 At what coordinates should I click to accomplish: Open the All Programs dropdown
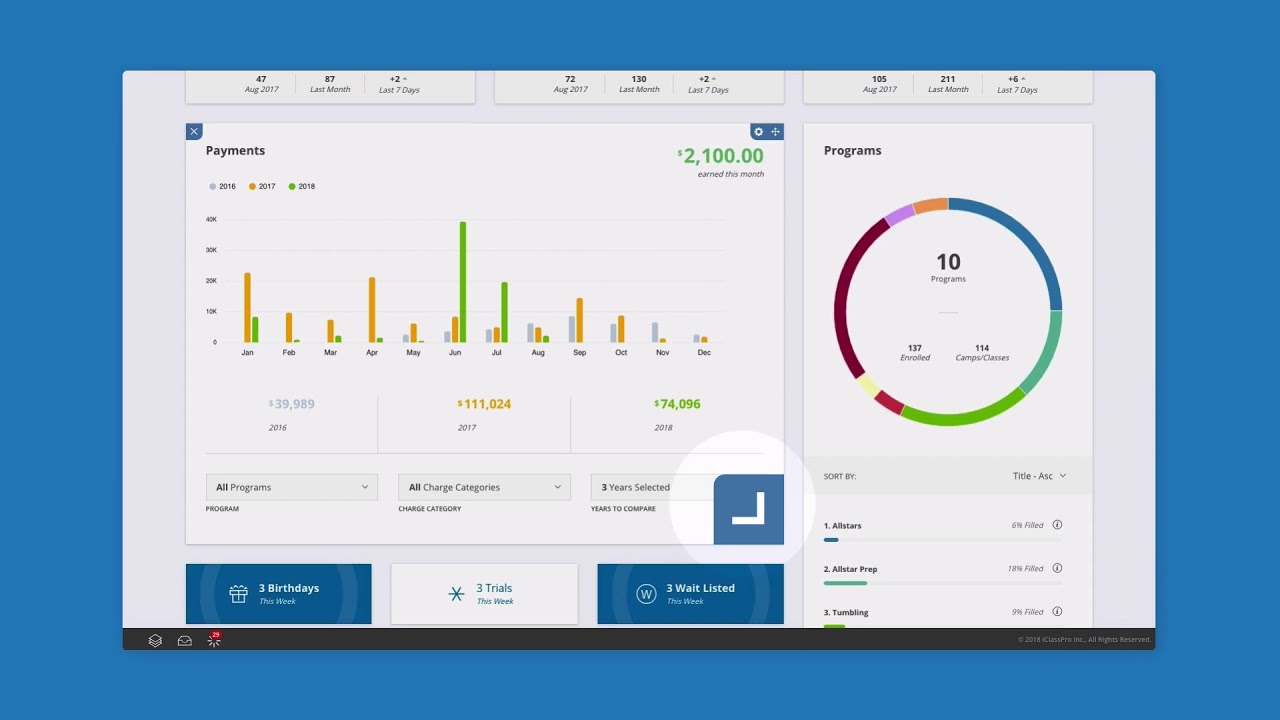coord(292,487)
